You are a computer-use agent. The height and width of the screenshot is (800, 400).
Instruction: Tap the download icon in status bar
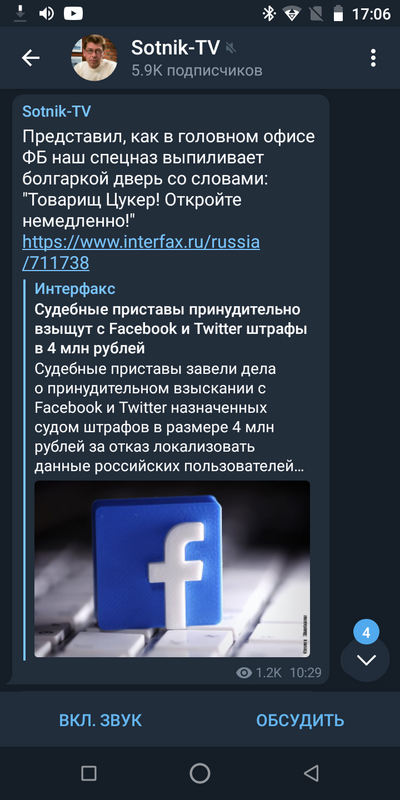coord(20,14)
